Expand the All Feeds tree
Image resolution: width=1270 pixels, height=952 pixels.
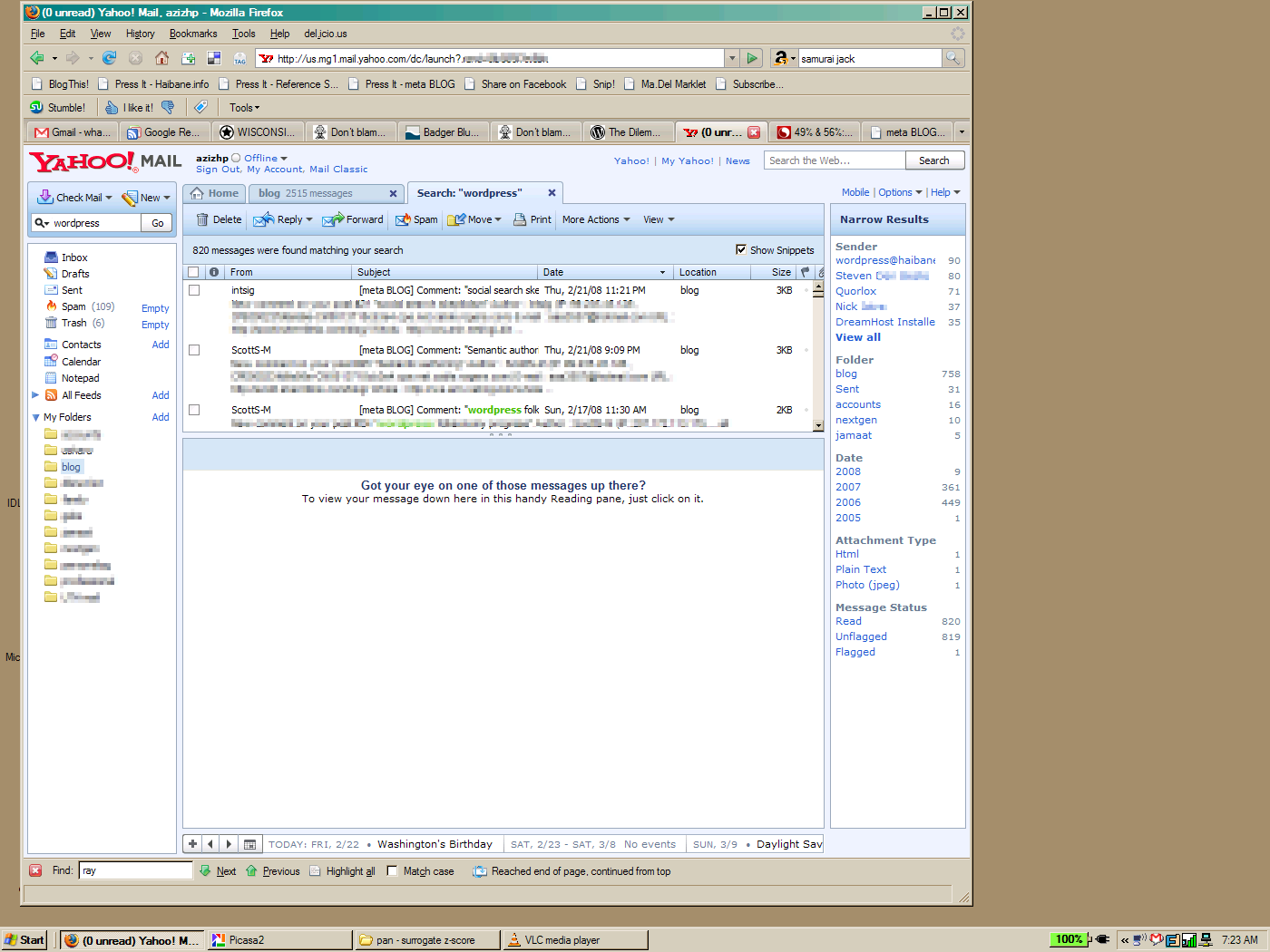pos(36,395)
